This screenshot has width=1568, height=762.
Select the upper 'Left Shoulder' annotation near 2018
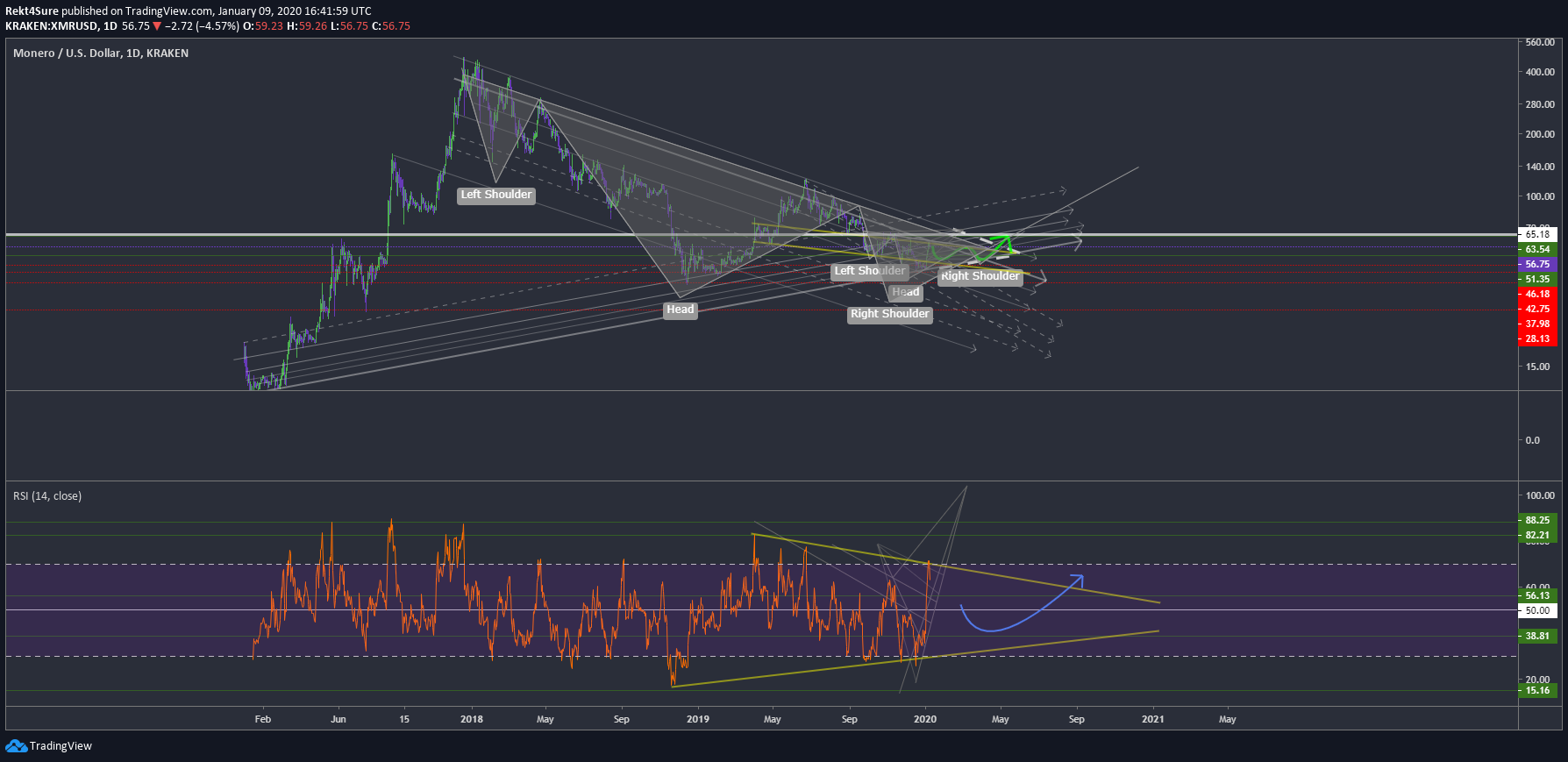click(x=496, y=195)
